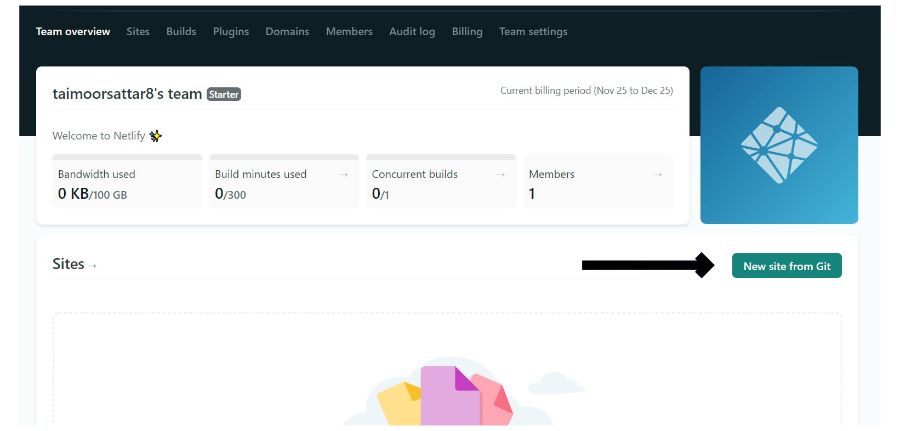Click the arrow in Build minutes used card
The width and height of the screenshot is (900, 431).
coord(344,174)
